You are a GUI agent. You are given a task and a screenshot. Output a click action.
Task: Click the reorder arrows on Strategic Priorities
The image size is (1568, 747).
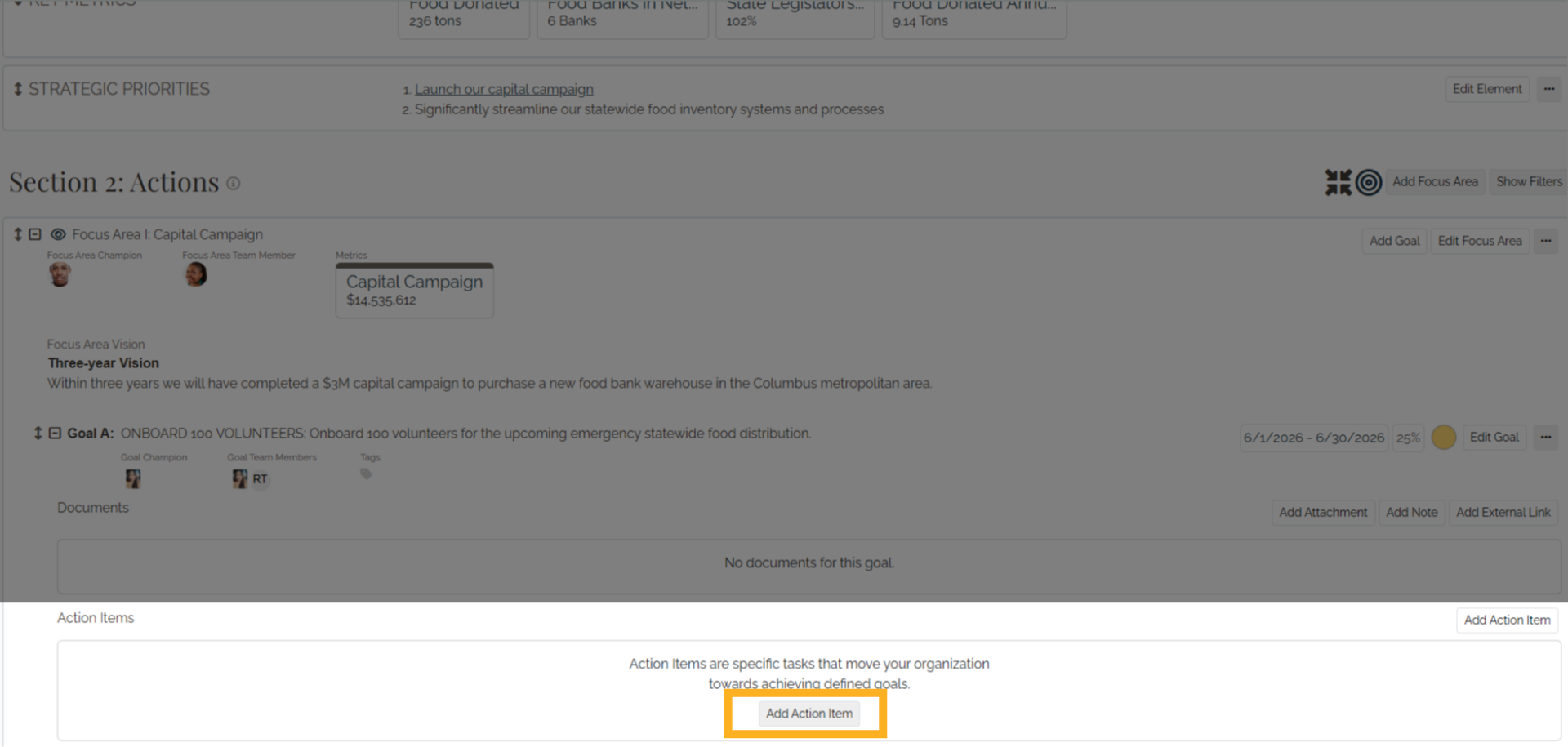click(x=18, y=89)
